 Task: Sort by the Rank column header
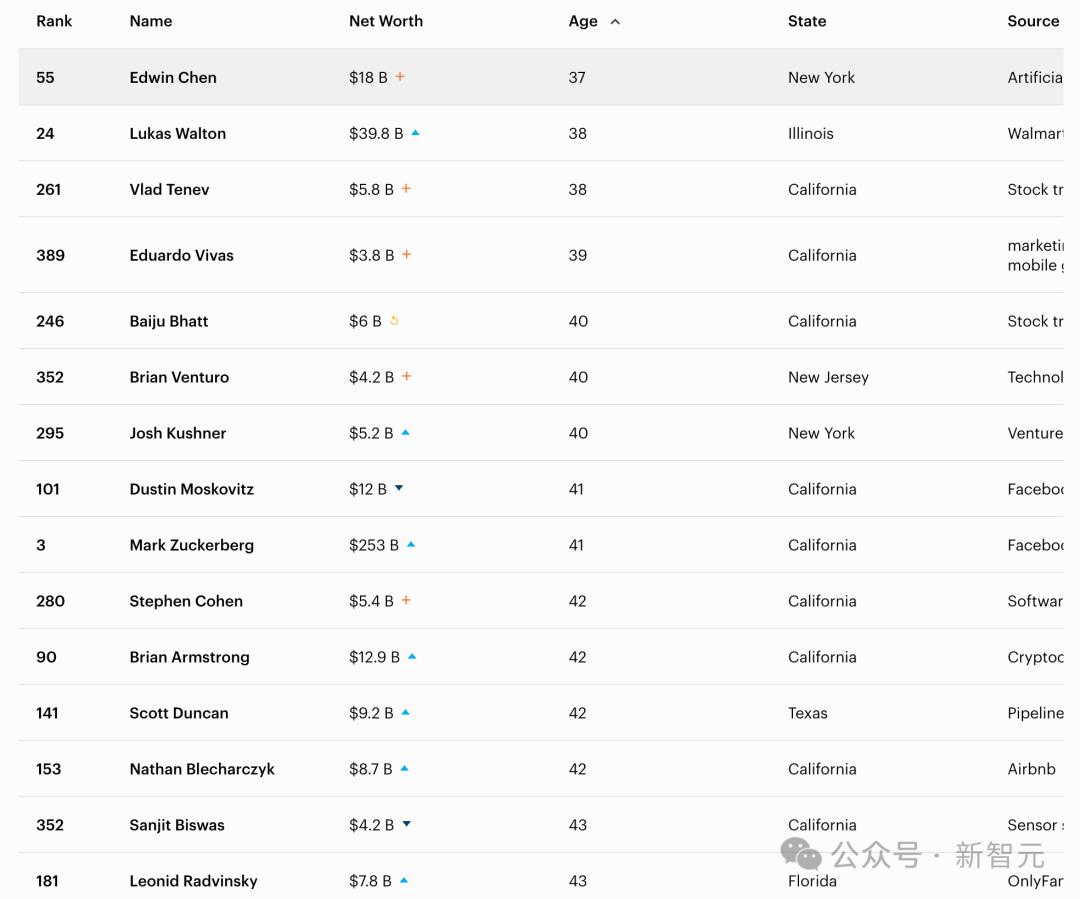54,21
